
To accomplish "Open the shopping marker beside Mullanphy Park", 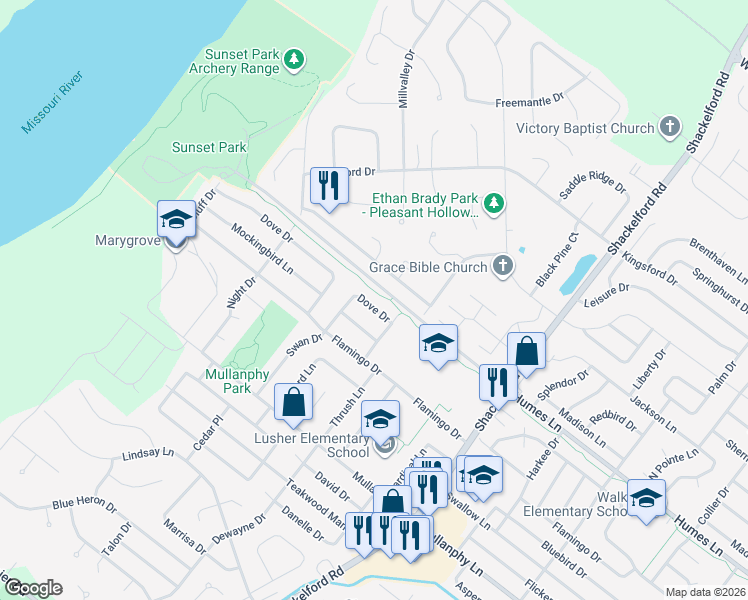I will pyautogui.click(x=294, y=402).
